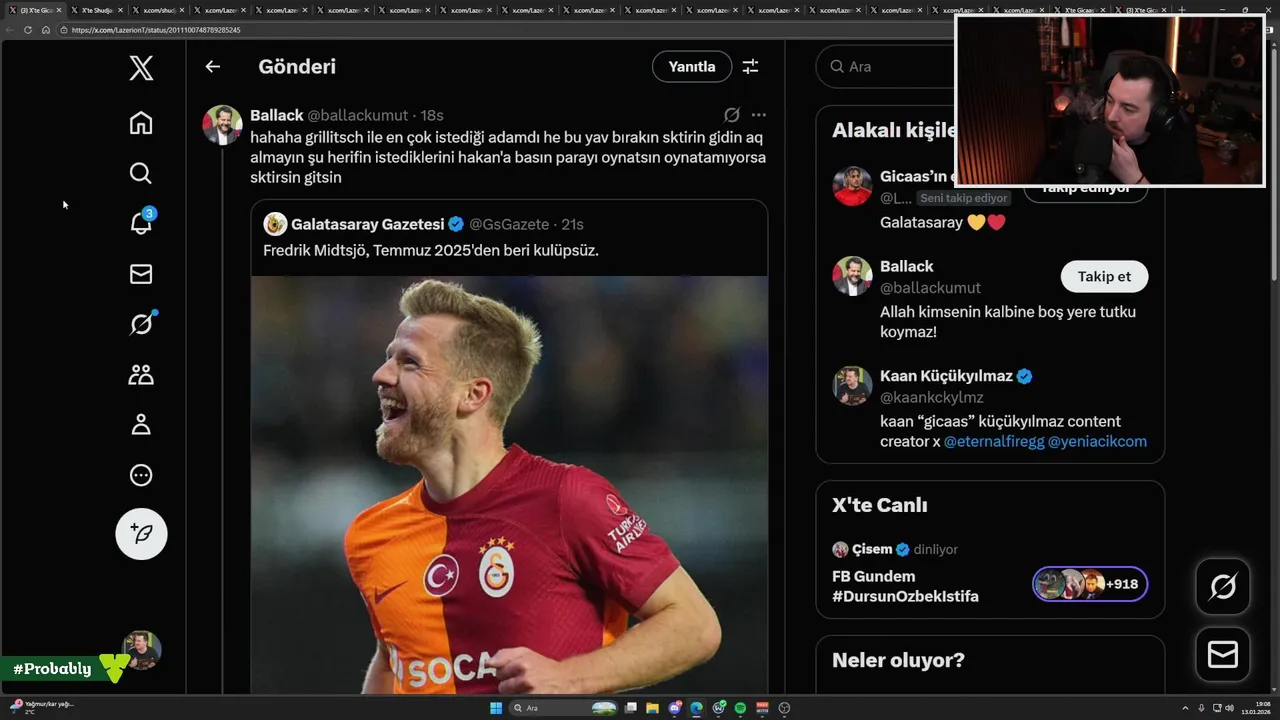Image resolution: width=1280 pixels, height=720 pixels.
Task: Open Microsoft Edge from taskbar
Action: tap(696, 708)
